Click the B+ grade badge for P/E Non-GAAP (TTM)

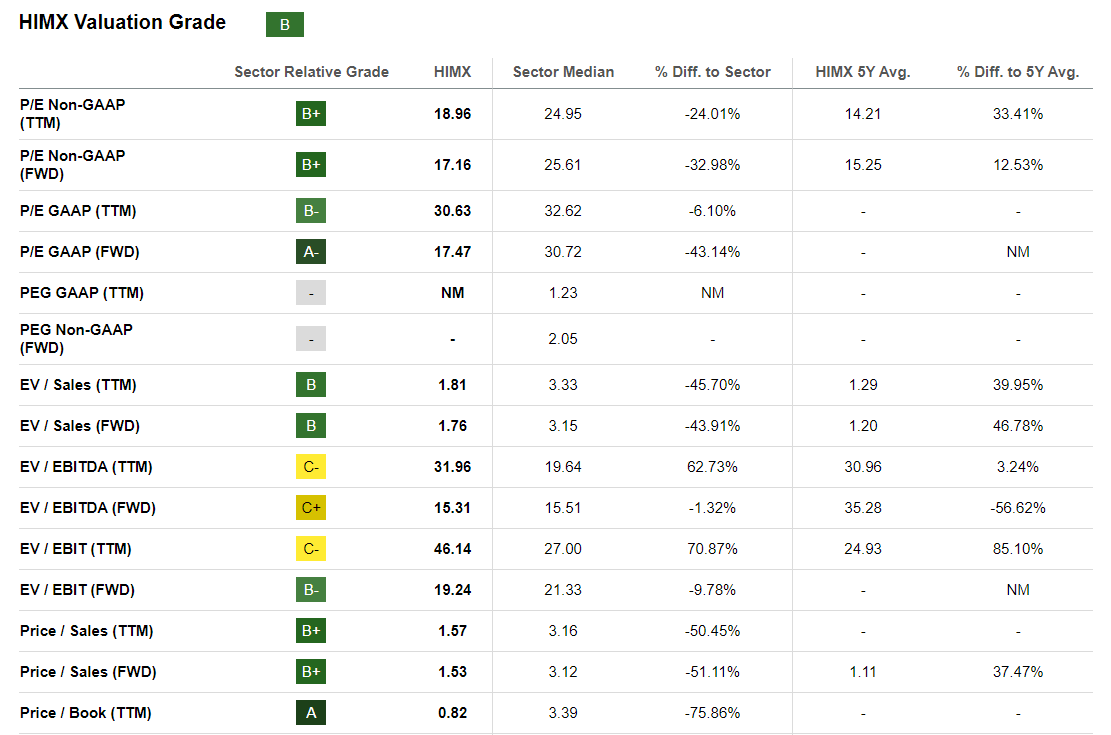(311, 114)
